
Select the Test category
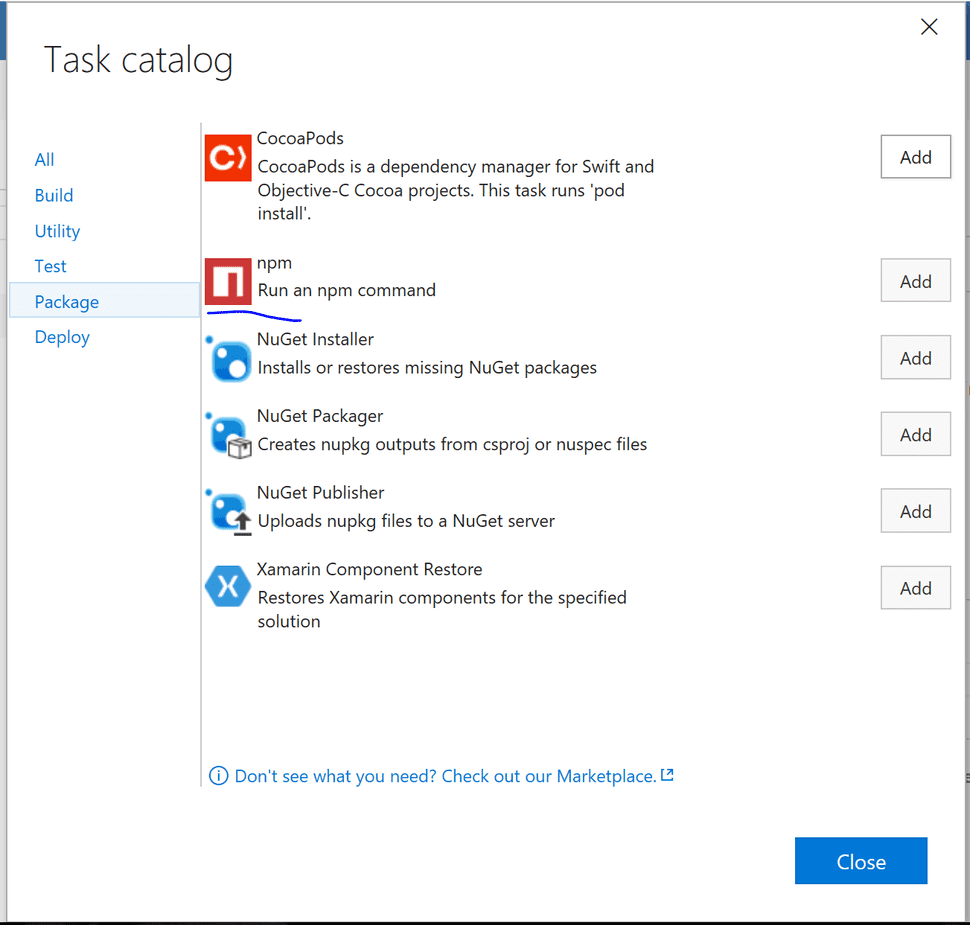50,266
